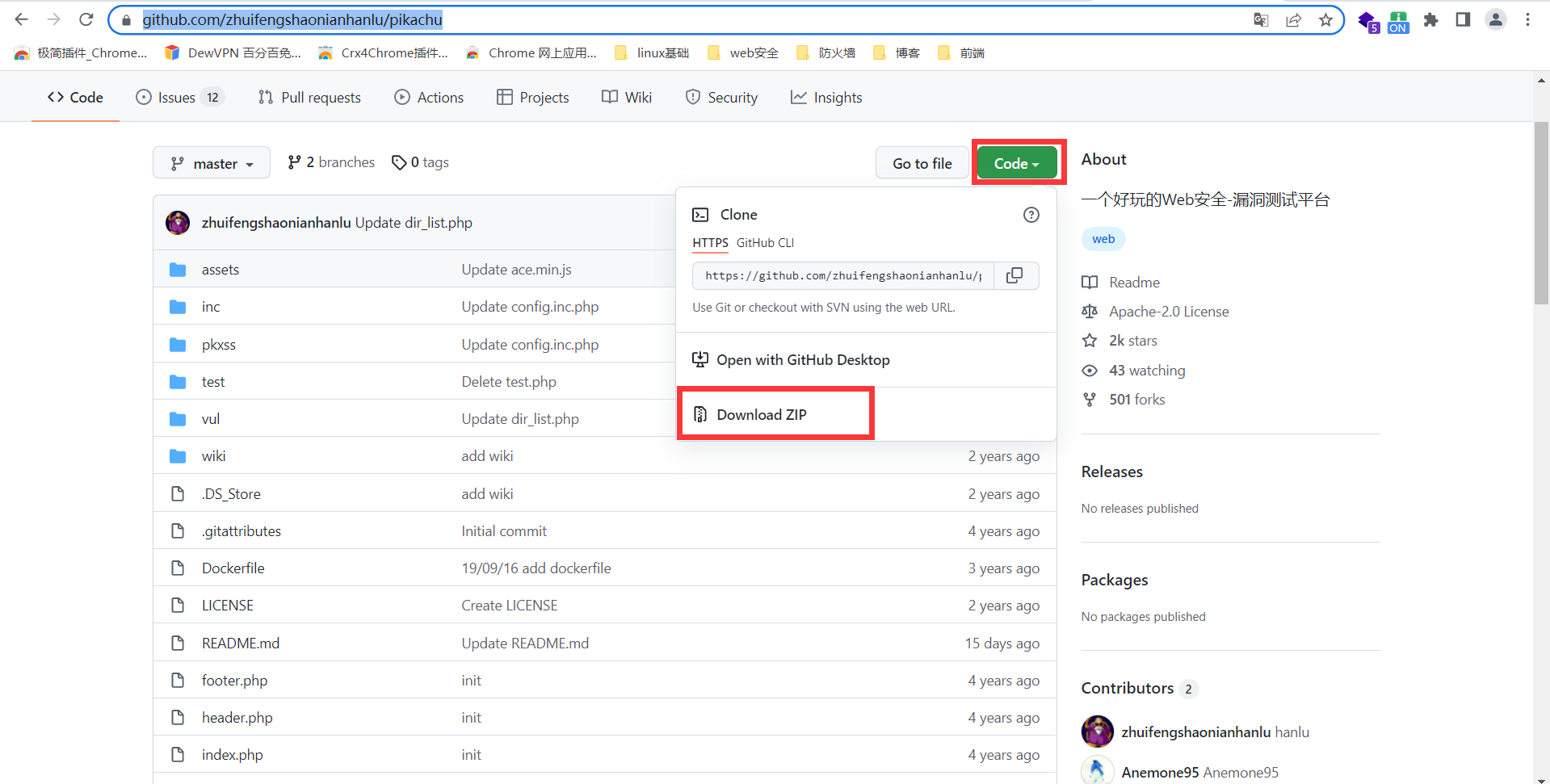Open the 博客 bookmark folder
Image resolution: width=1550 pixels, height=784 pixels.
tap(897, 53)
